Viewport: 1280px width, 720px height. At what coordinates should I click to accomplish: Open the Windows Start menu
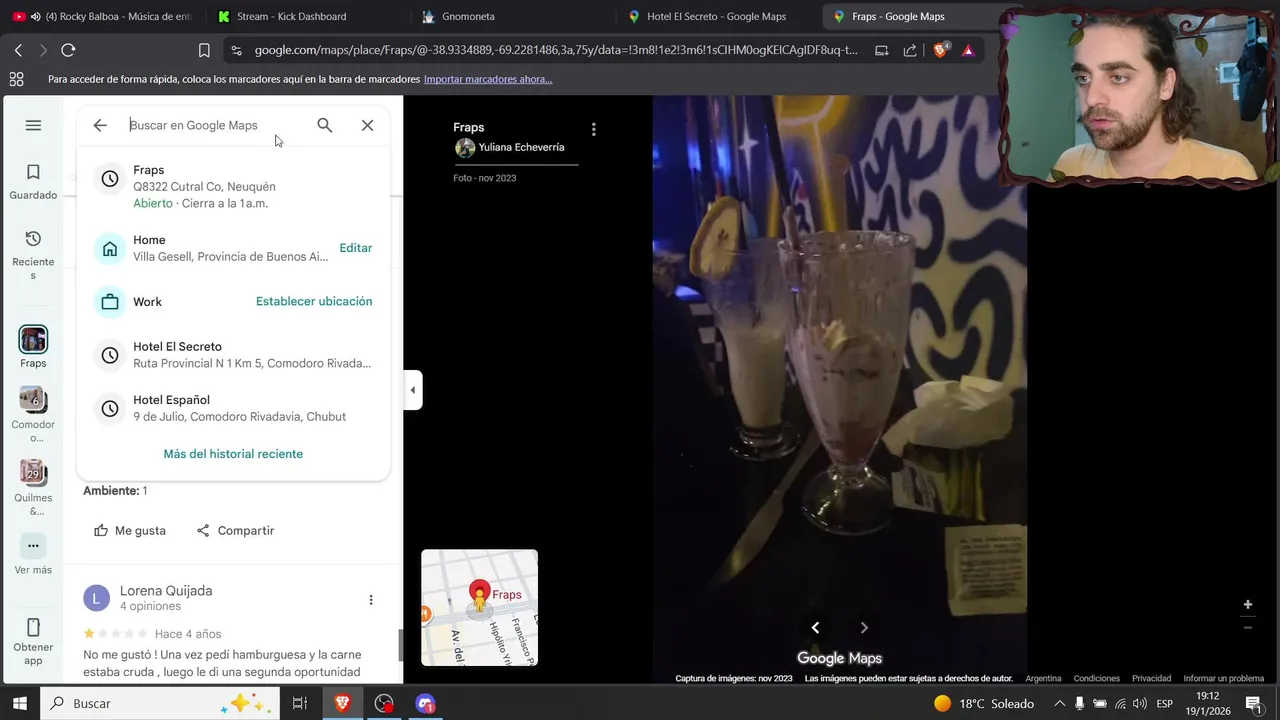pos(20,703)
